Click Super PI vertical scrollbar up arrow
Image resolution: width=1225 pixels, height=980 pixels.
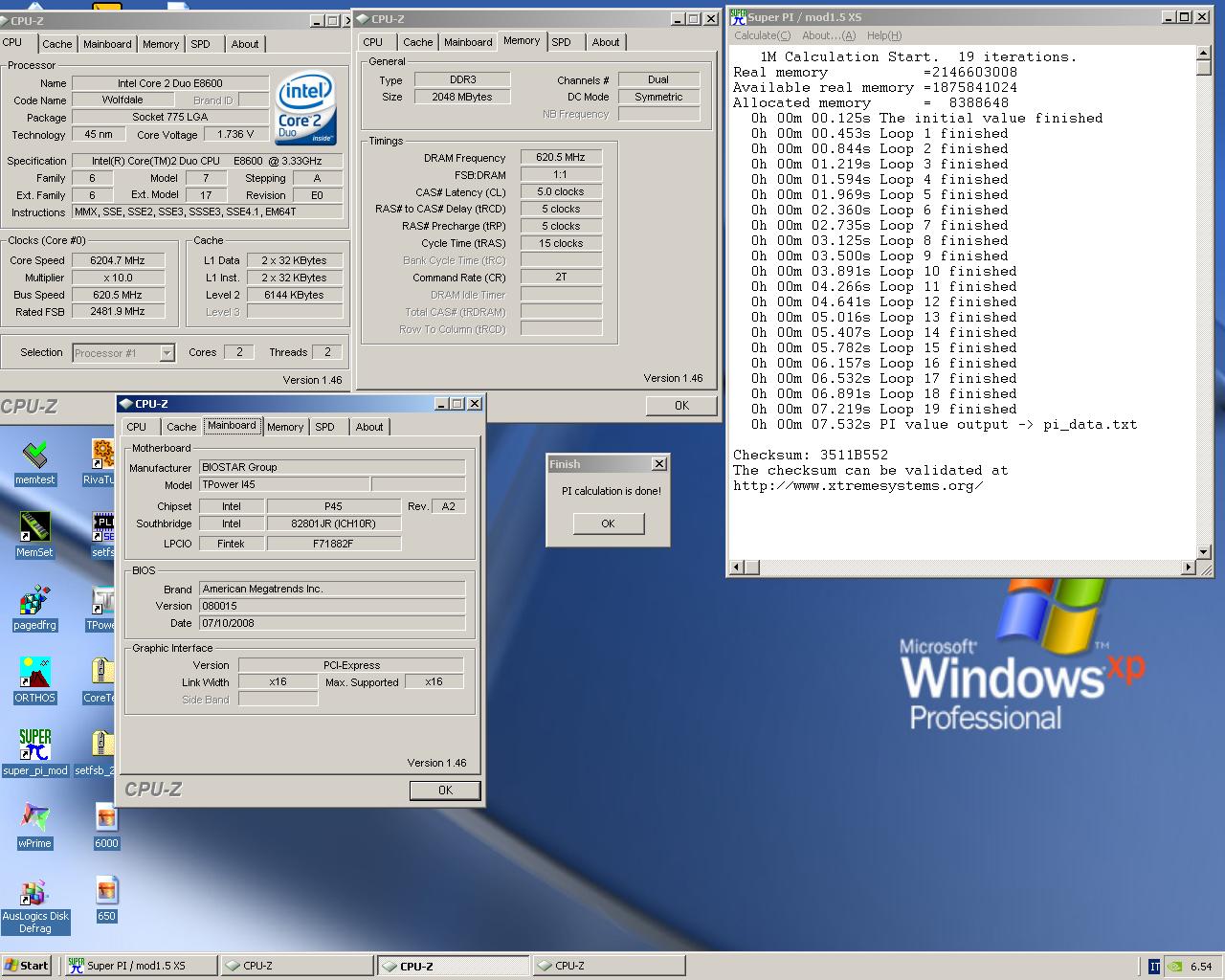pyautogui.click(x=1204, y=54)
